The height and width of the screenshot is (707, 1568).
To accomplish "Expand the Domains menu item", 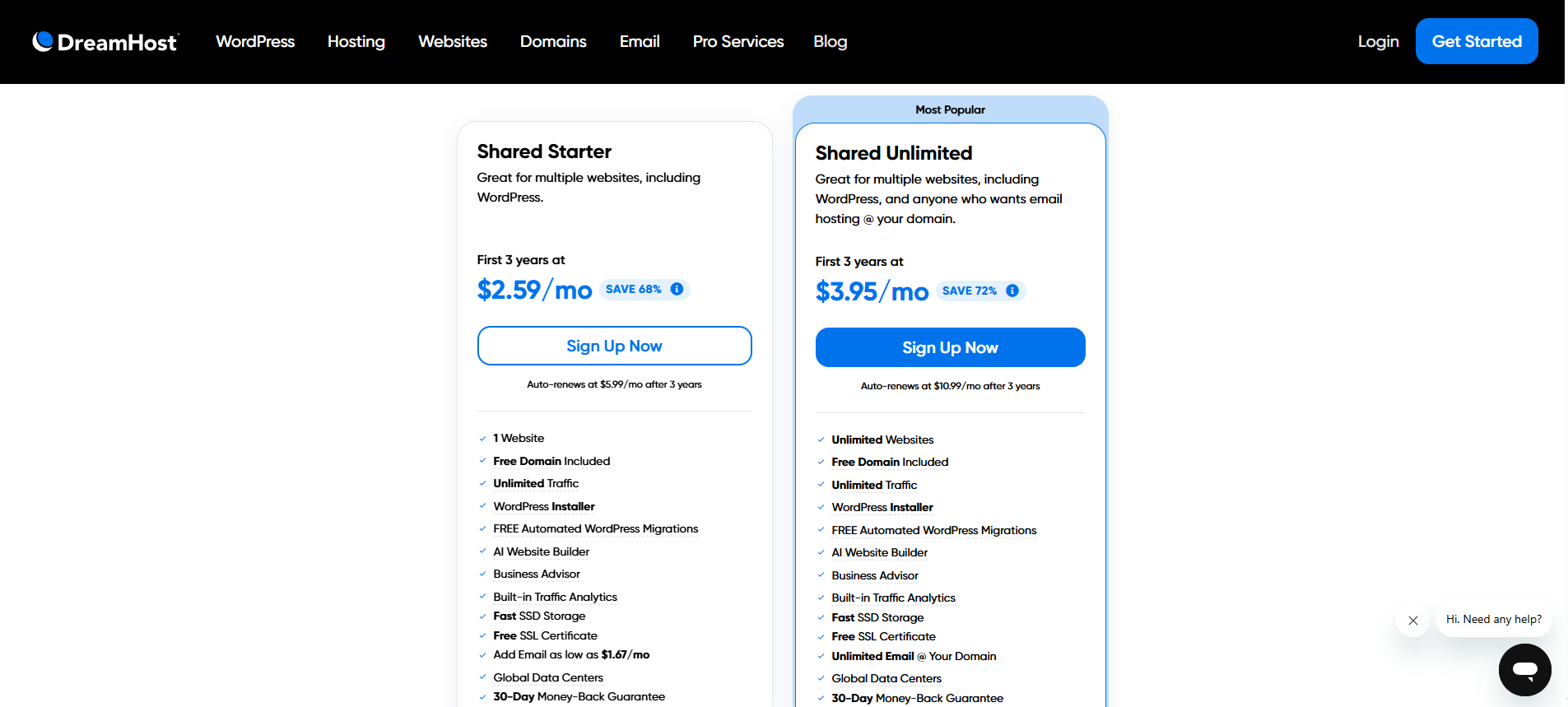I will tap(553, 42).
